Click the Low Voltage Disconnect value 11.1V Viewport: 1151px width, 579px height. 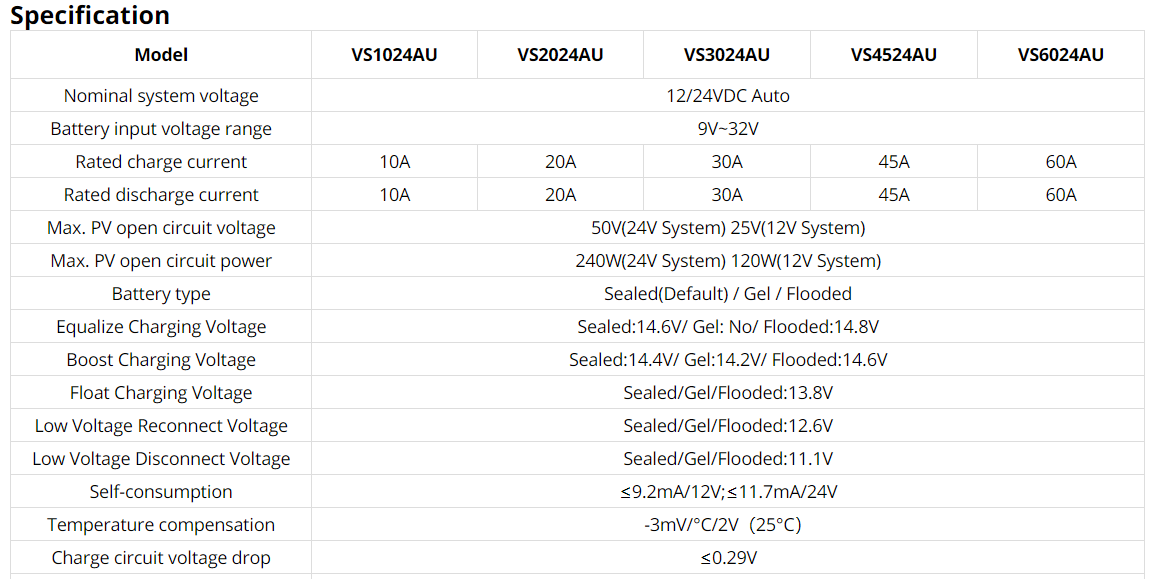728,459
